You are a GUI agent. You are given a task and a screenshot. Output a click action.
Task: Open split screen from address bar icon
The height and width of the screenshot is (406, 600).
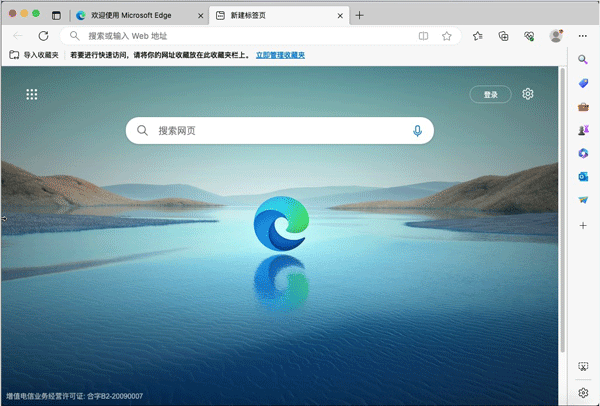[x=423, y=36]
